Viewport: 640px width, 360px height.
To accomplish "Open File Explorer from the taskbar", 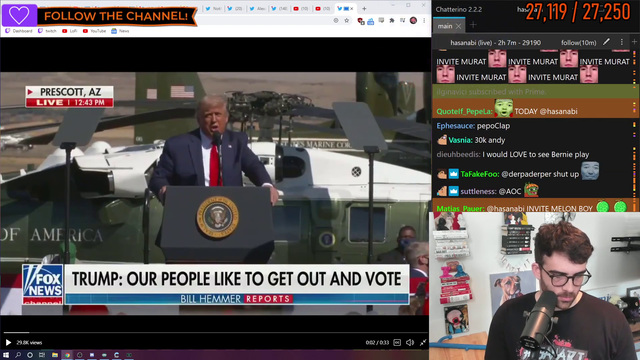I will click(x=55, y=355).
